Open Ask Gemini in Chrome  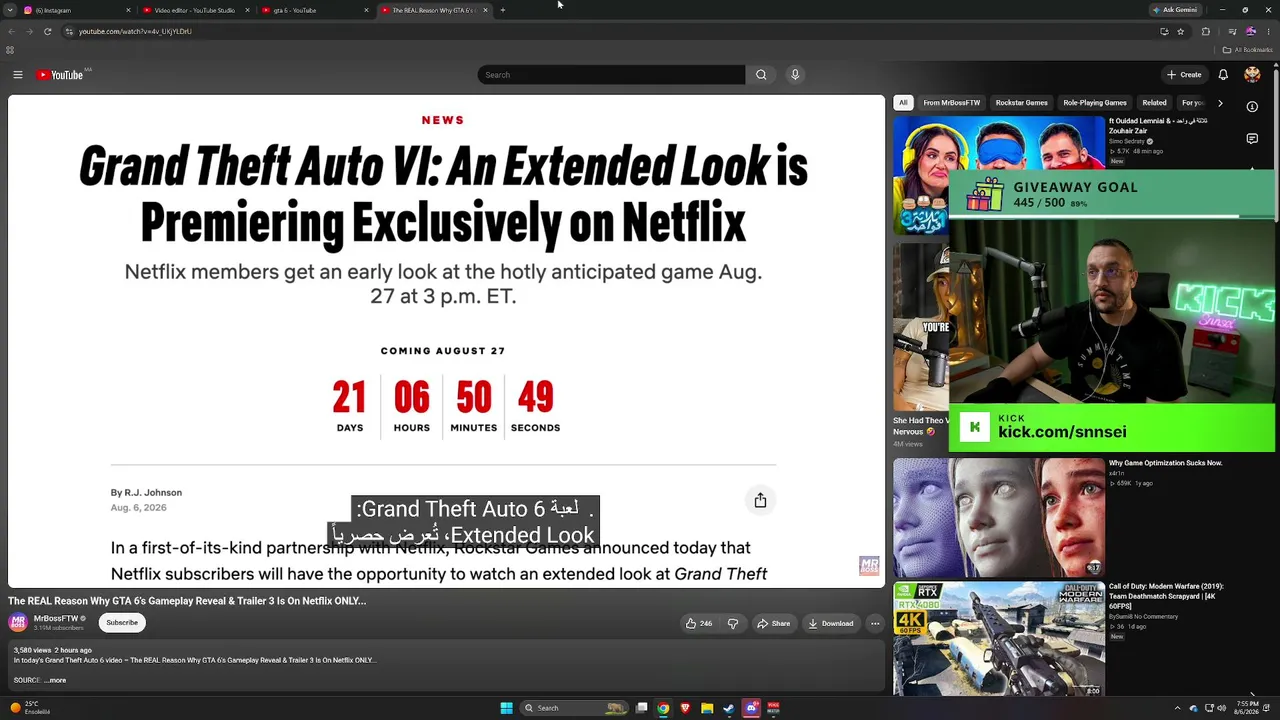[1176, 10]
